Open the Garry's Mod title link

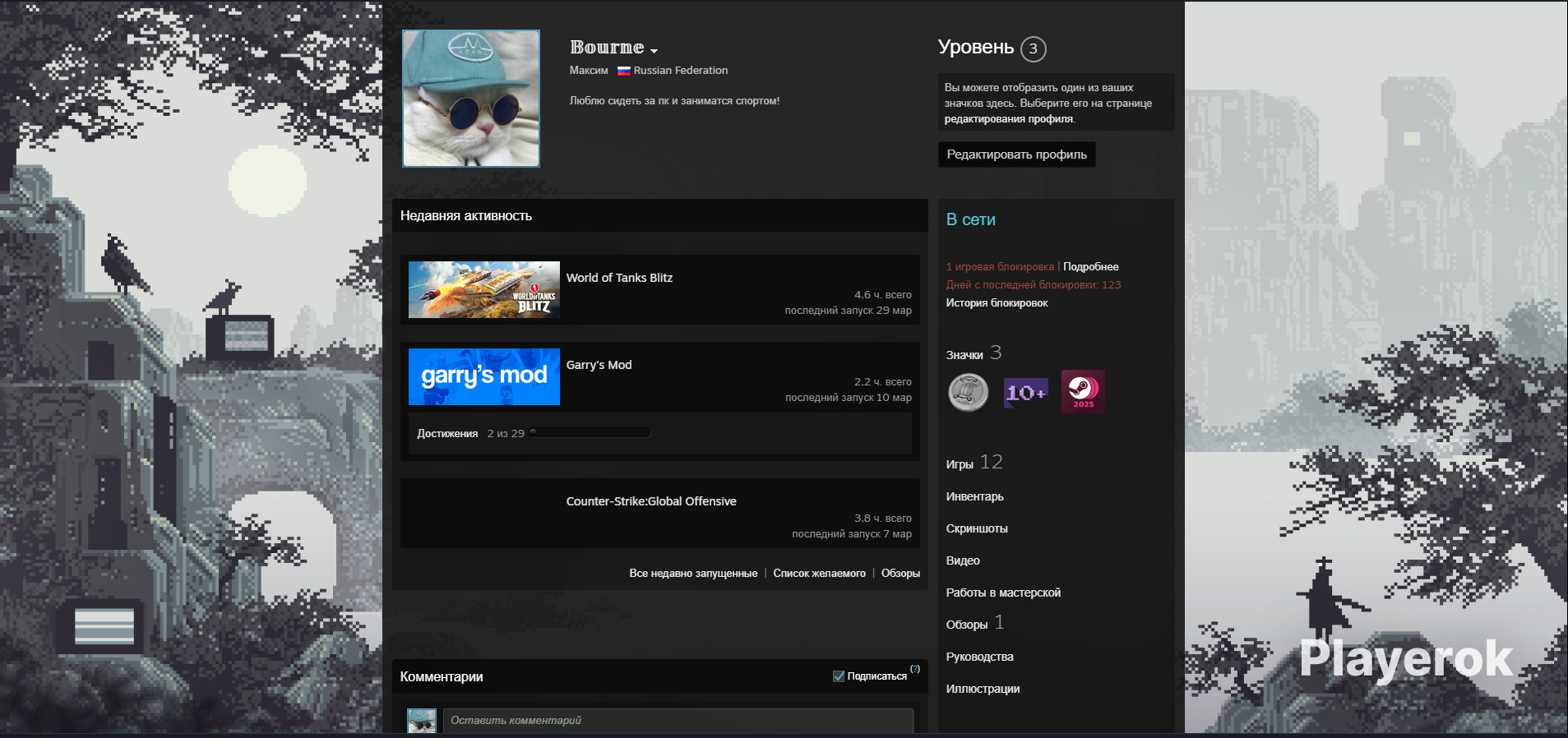(x=599, y=365)
